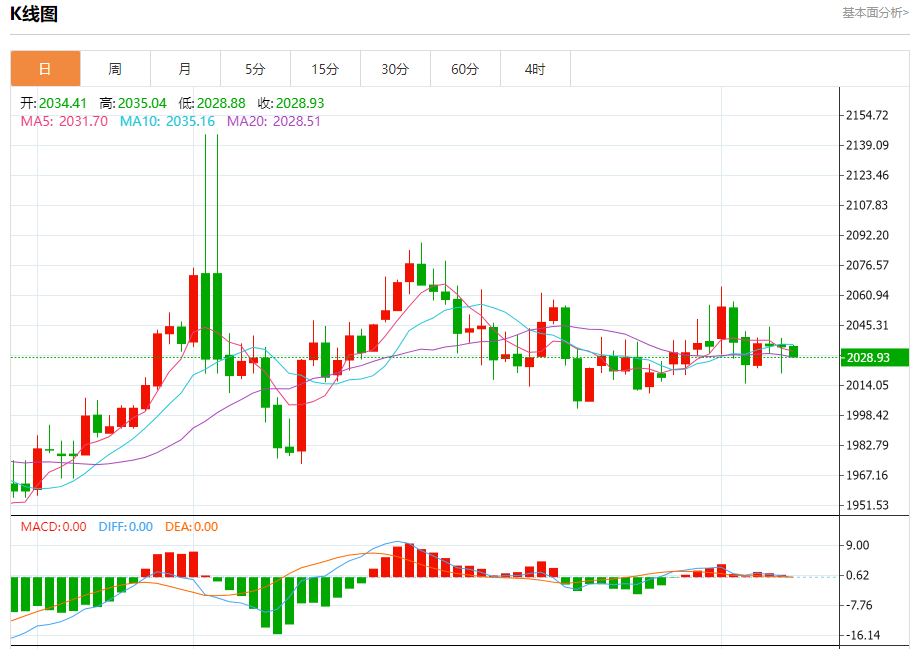This screenshot has width=915, height=649.
Task: Click the 9.00 MACD axis label
Action: [857, 545]
